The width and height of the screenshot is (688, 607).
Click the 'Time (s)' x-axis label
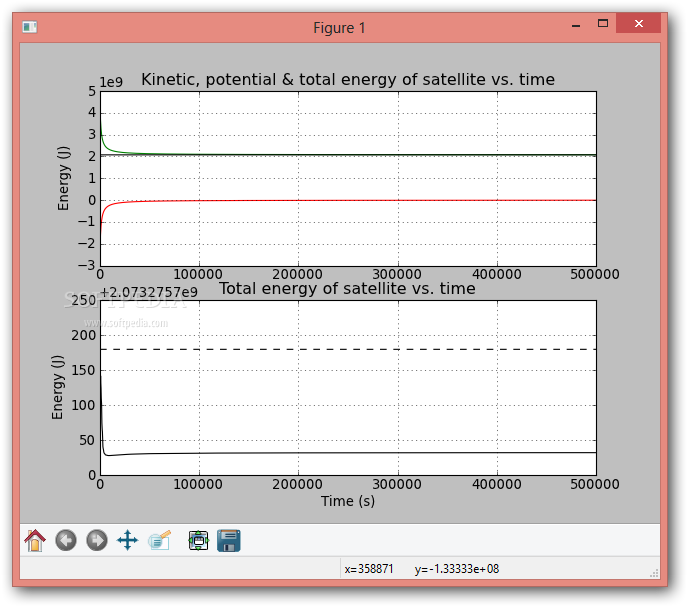pyautogui.click(x=348, y=501)
